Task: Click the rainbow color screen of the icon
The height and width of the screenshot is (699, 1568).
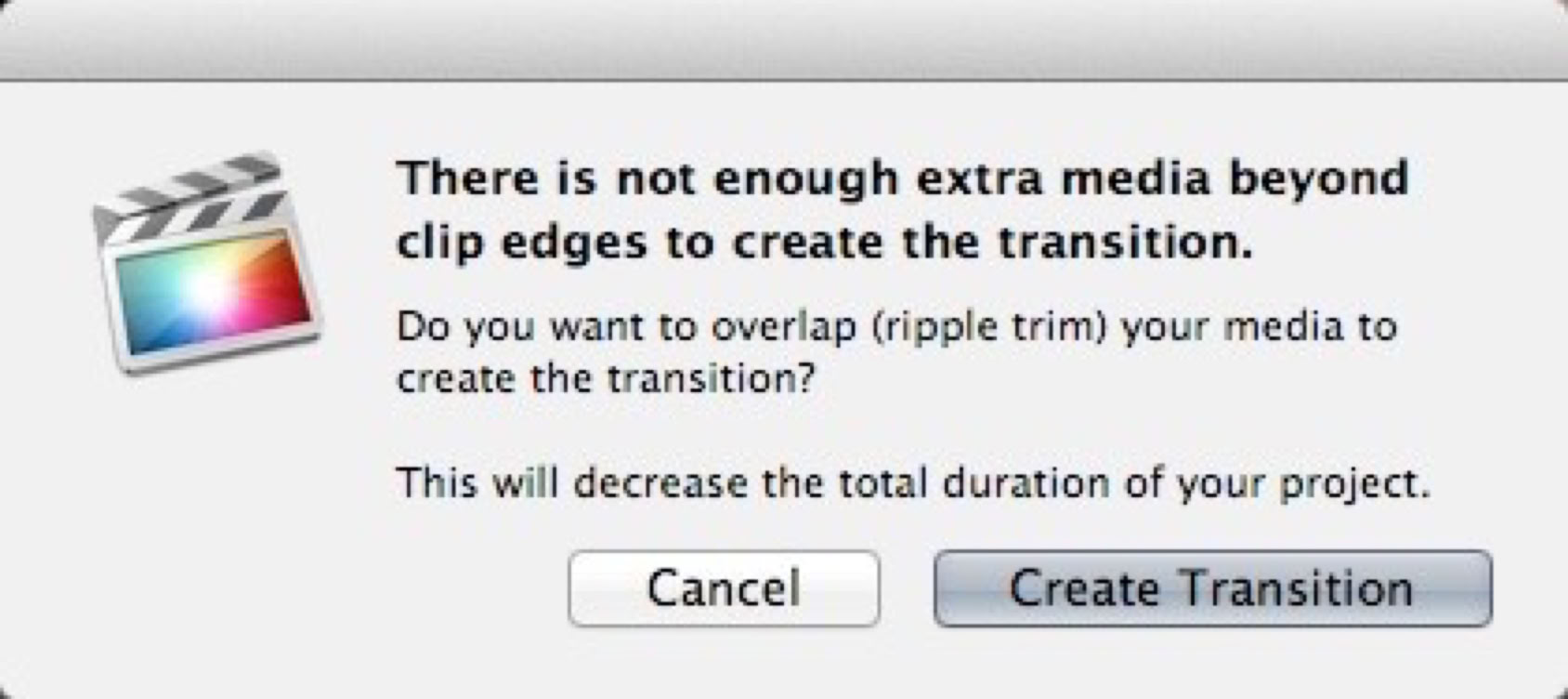Action: 214,290
